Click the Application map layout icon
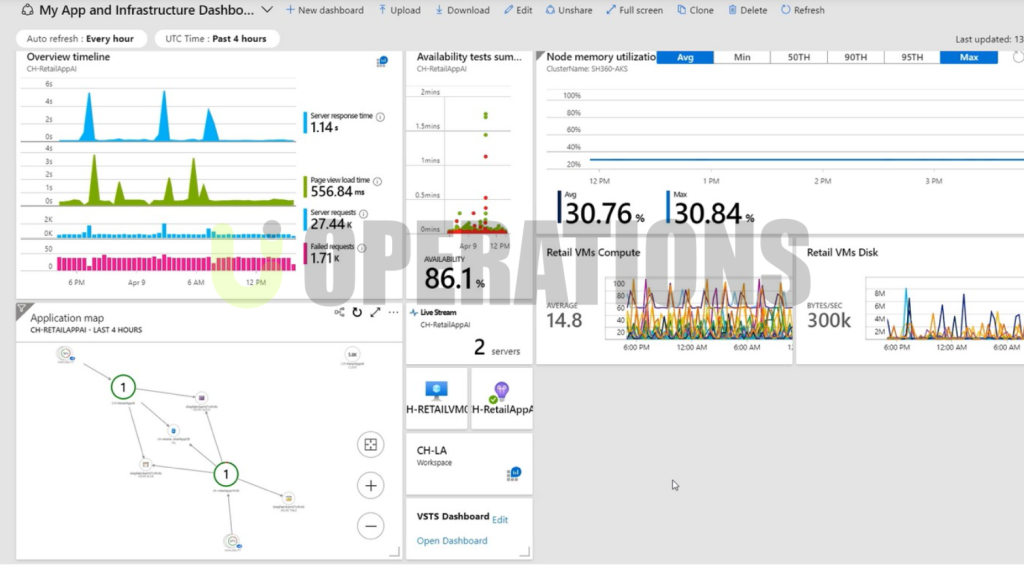Viewport: 1024px width, 566px height. click(339, 313)
